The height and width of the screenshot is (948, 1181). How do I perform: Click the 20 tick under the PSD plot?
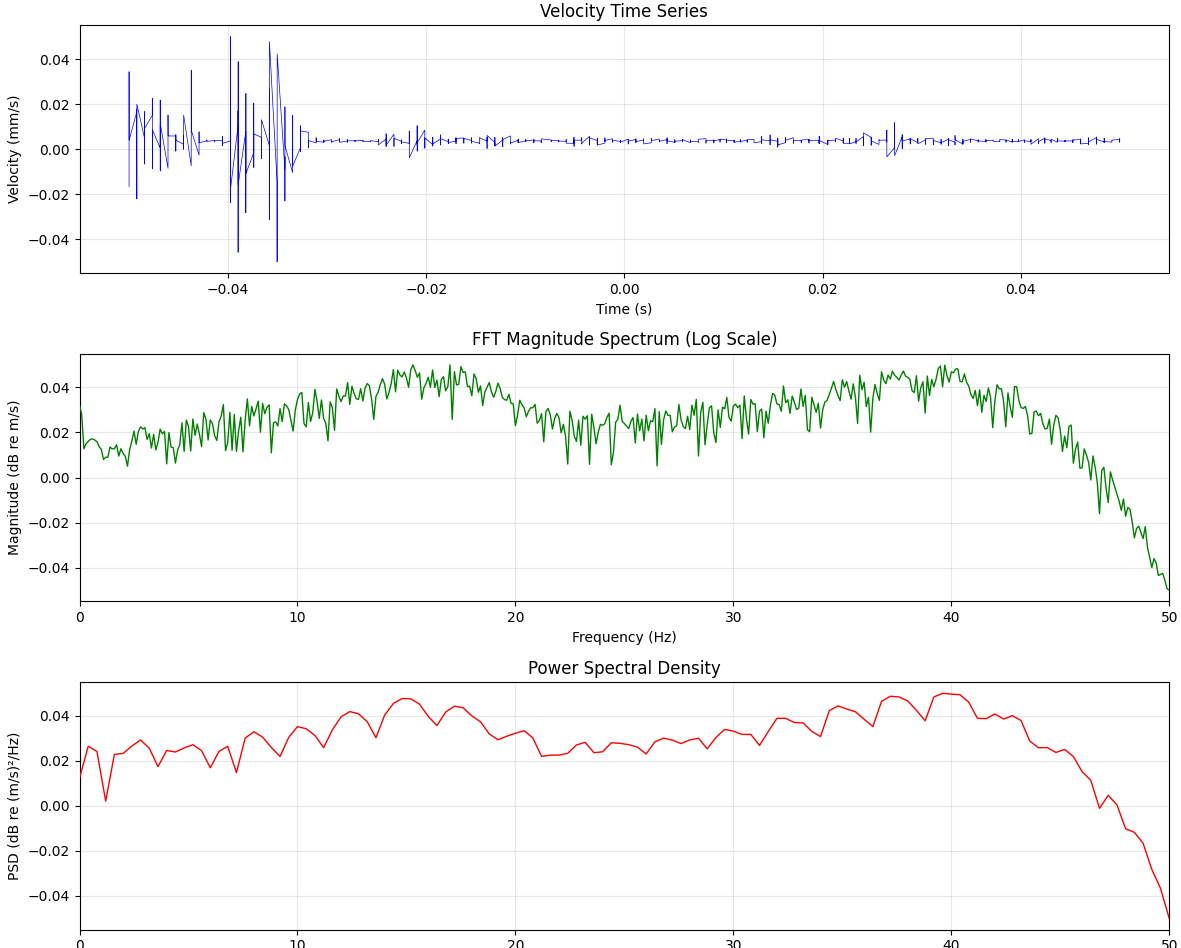515,942
